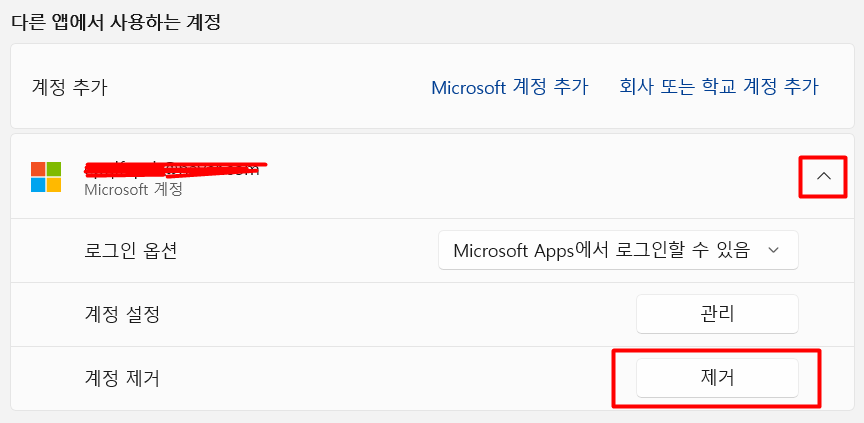Select the 로그인 옵션 label
The height and width of the screenshot is (423, 864).
(x=131, y=251)
